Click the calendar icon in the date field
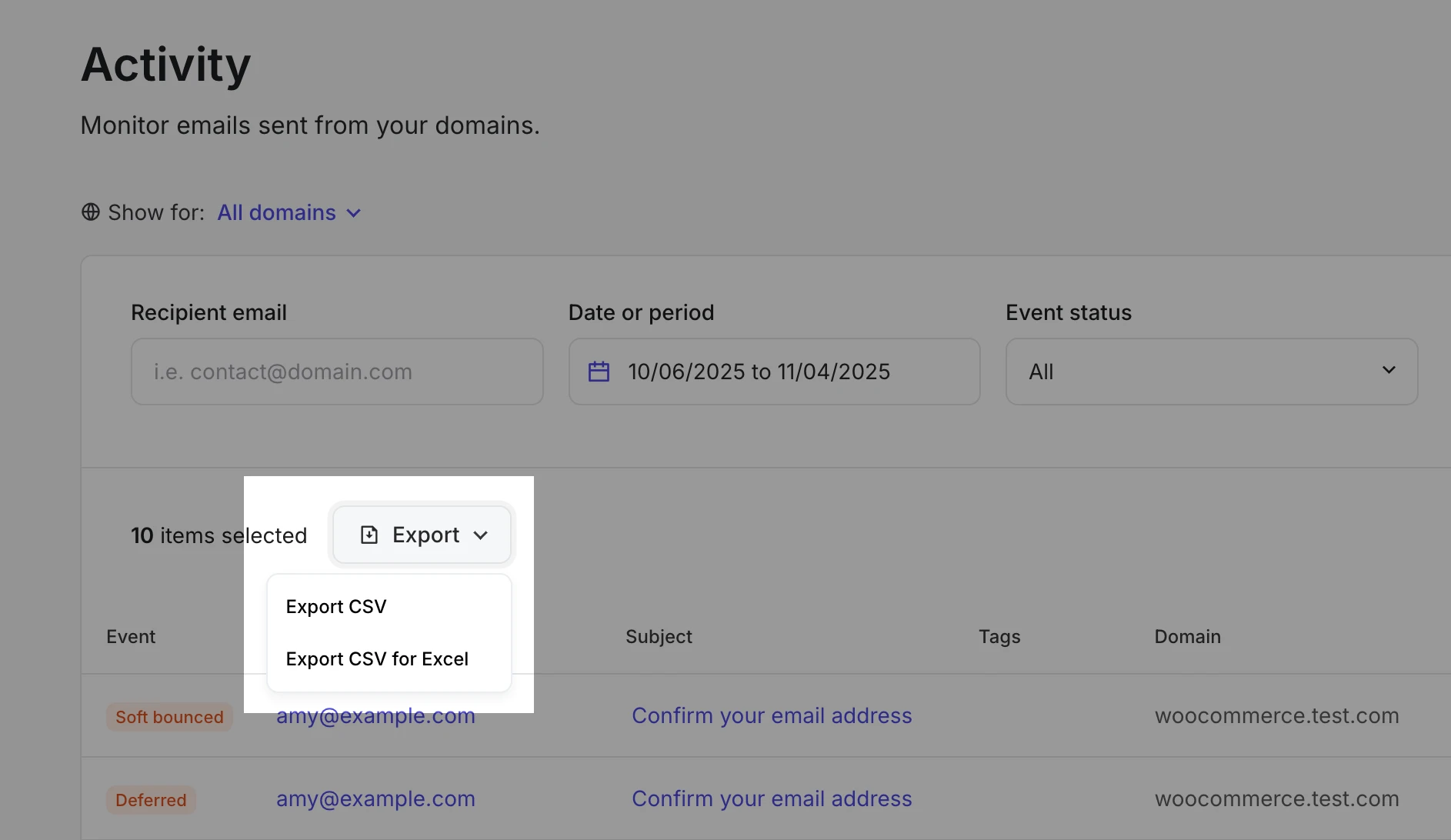 [599, 371]
